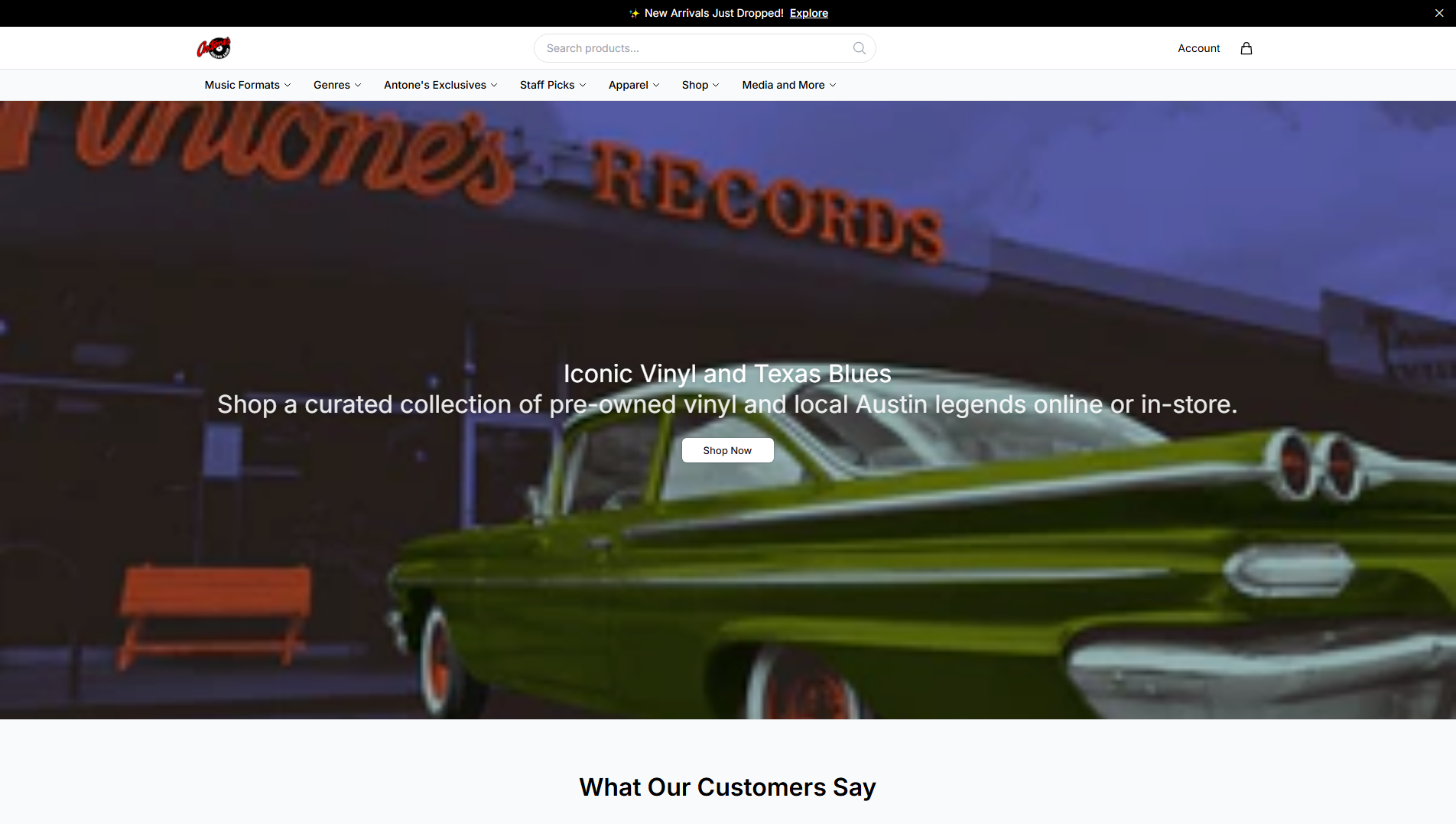The height and width of the screenshot is (824, 1456).
Task: Open Antone's Exclusives dropdown
Action: tap(440, 85)
